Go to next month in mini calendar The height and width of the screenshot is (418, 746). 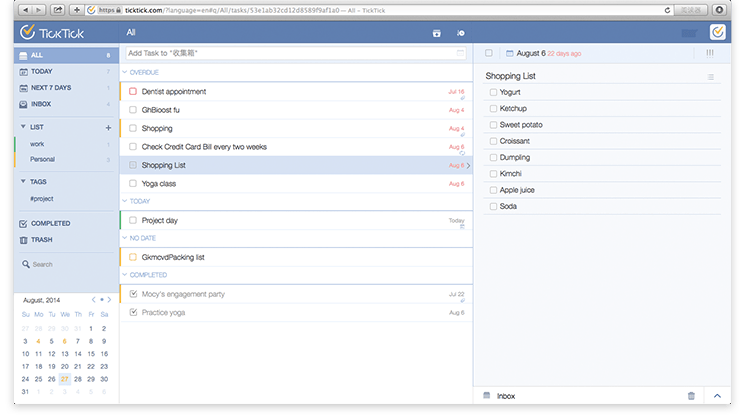coord(109,300)
